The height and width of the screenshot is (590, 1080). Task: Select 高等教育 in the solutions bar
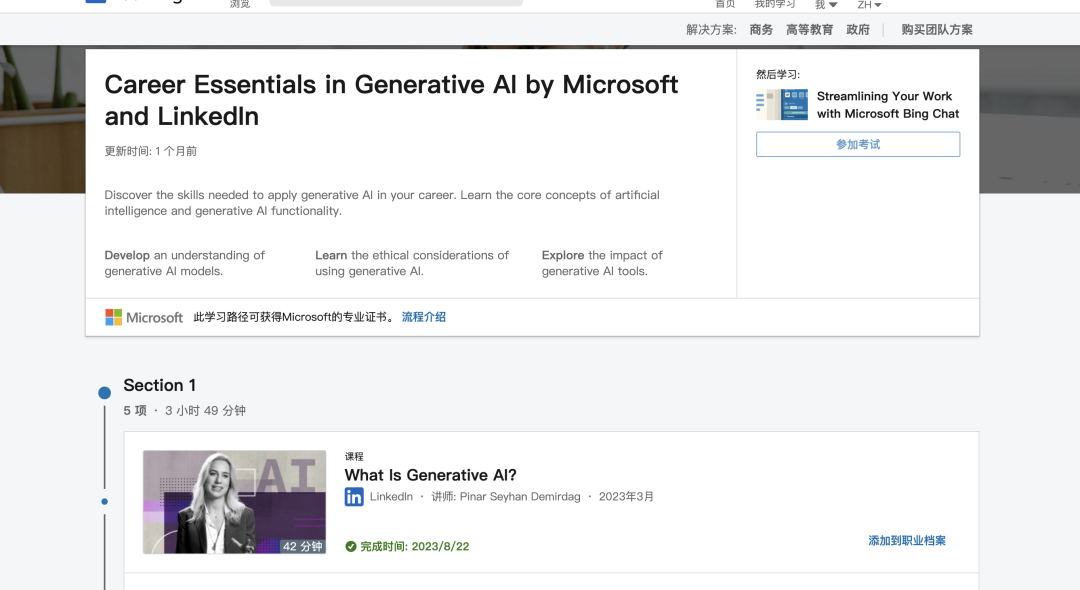coord(809,29)
